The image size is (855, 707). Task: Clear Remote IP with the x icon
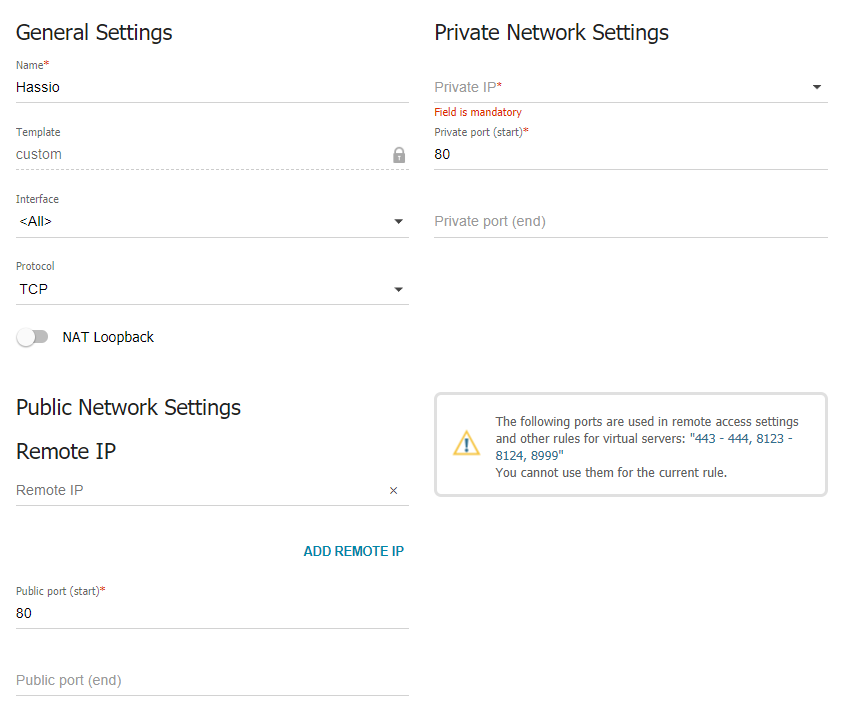pyautogui.click(x=393, y=491)
